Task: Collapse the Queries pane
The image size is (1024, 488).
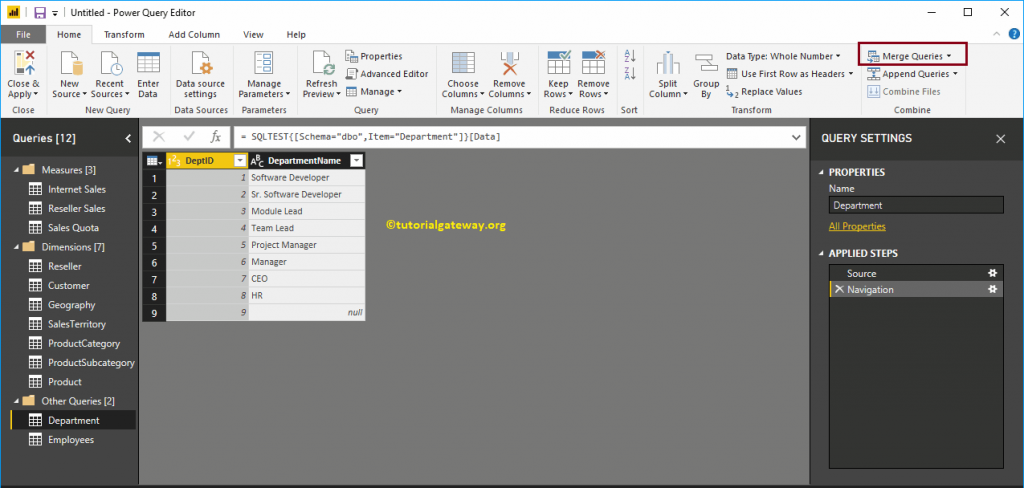Action: click(x=128, y=138)
